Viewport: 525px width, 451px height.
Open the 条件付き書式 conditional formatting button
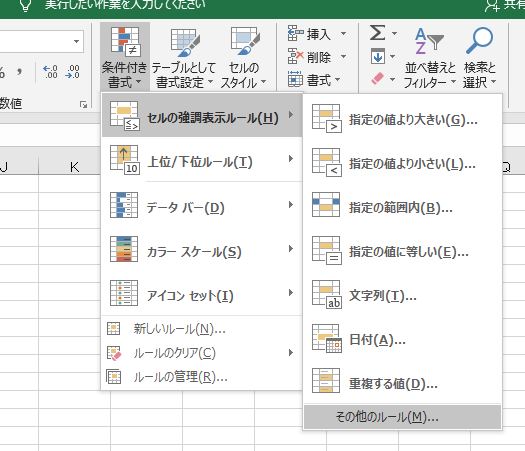pyautogui.click(x=125, y=56)
